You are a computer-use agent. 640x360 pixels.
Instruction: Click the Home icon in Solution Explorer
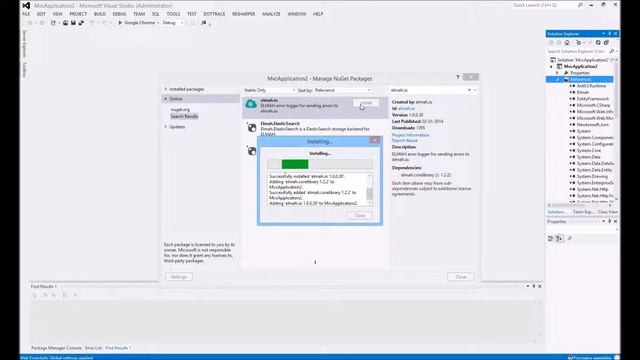click(x=567, y=42)
